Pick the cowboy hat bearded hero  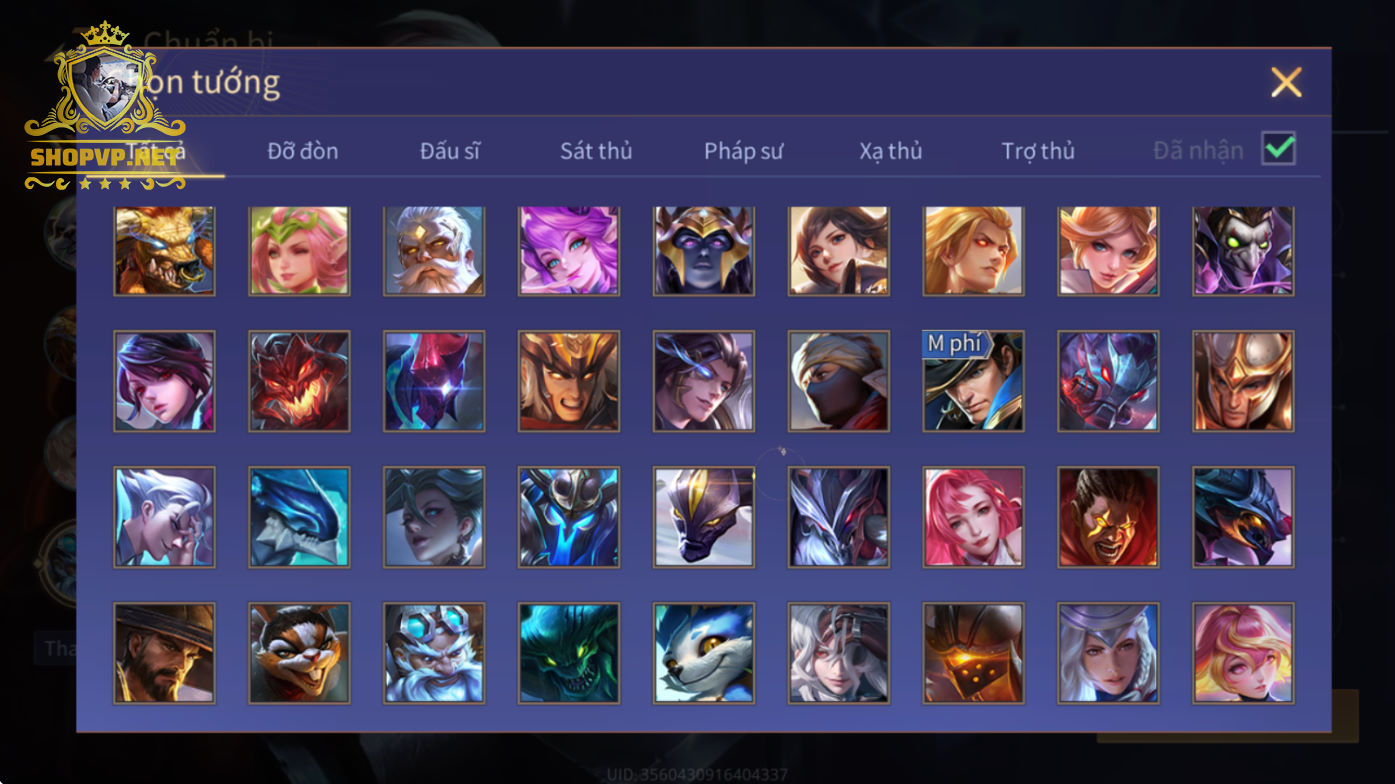click(164, 653)
